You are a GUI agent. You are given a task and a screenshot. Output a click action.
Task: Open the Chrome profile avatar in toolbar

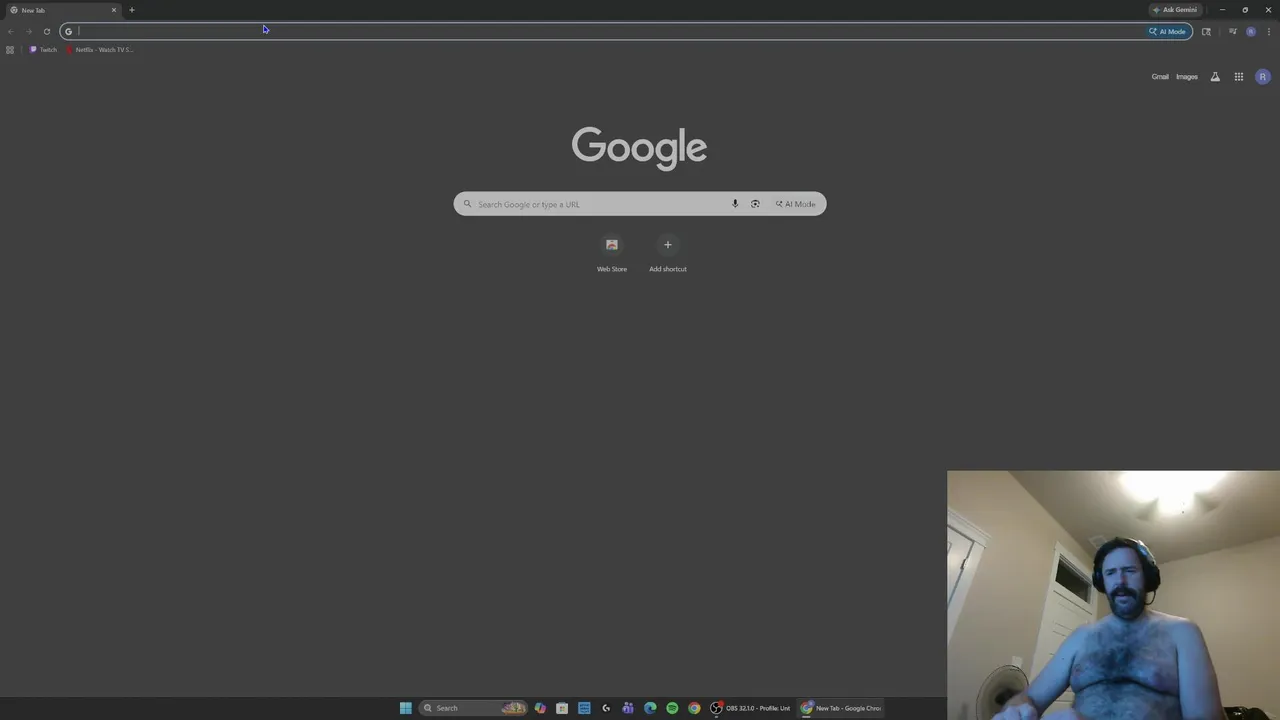coord(1251,31)
